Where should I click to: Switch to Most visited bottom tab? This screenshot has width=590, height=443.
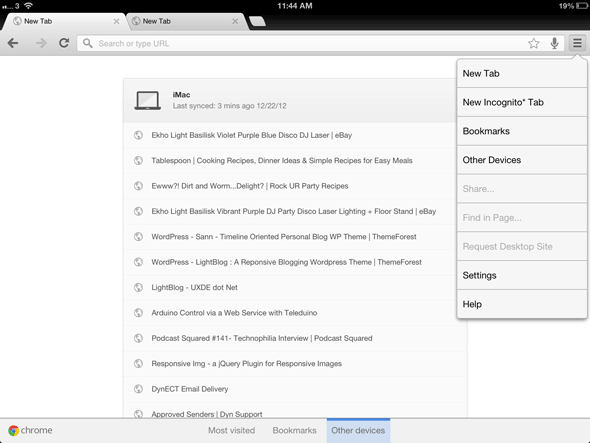click(231, 430)
